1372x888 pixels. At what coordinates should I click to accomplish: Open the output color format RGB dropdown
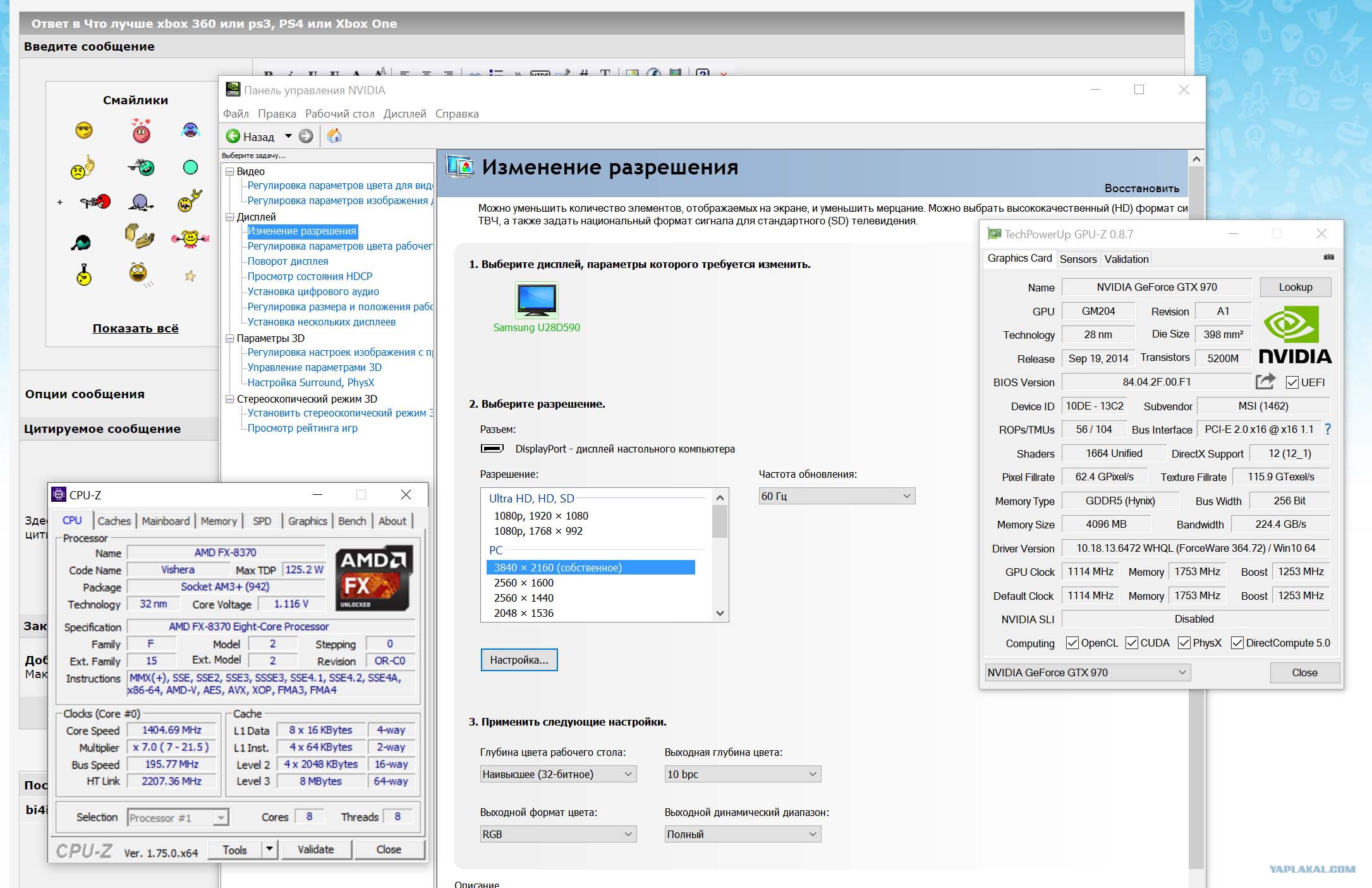tap(558, 834)
